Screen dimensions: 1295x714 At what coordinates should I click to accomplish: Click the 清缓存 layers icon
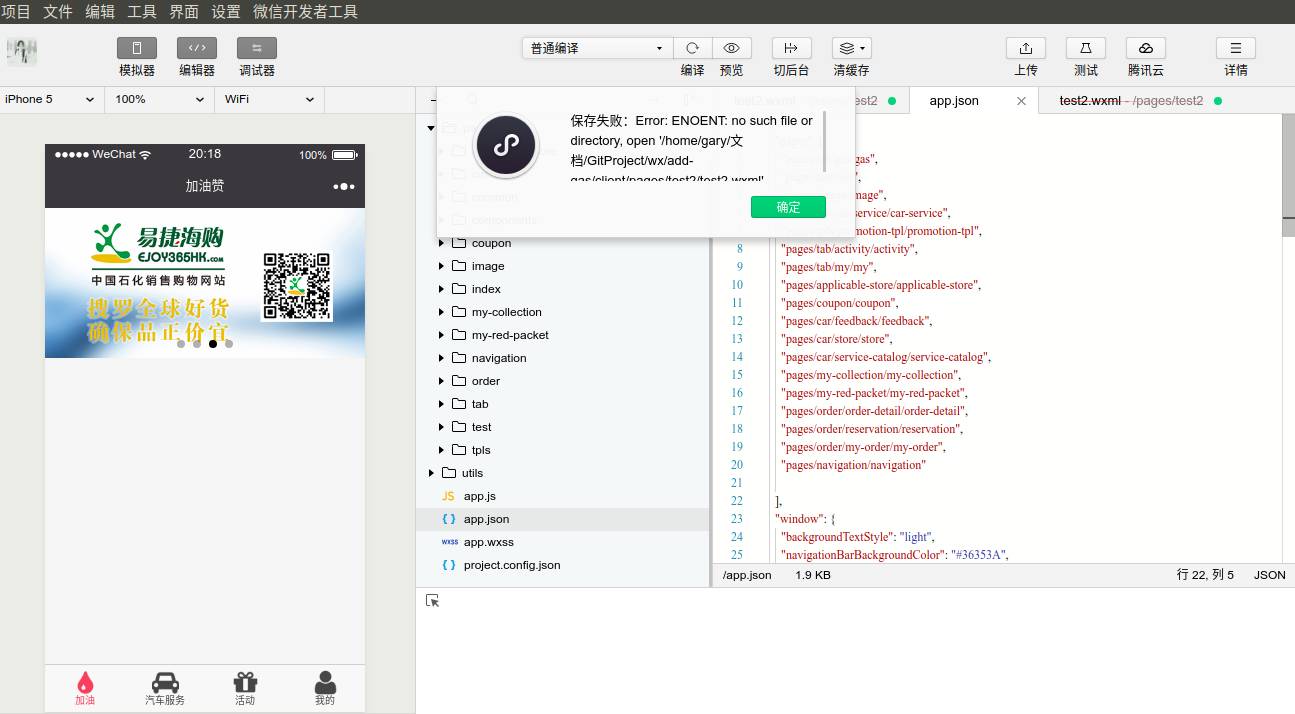click(x=851, y=48)
